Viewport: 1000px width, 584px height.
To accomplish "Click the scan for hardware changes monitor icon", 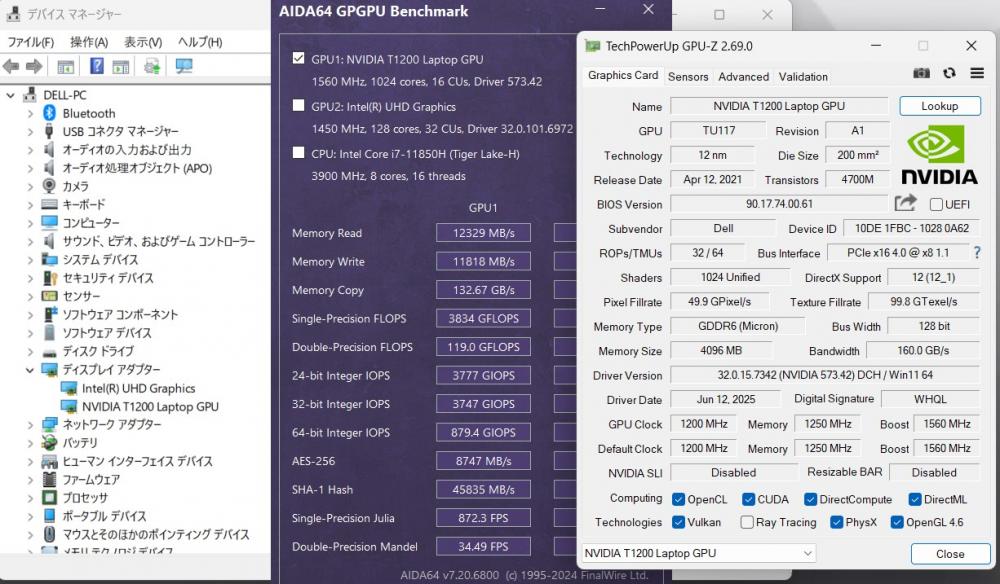I will [x=184, y=66].
